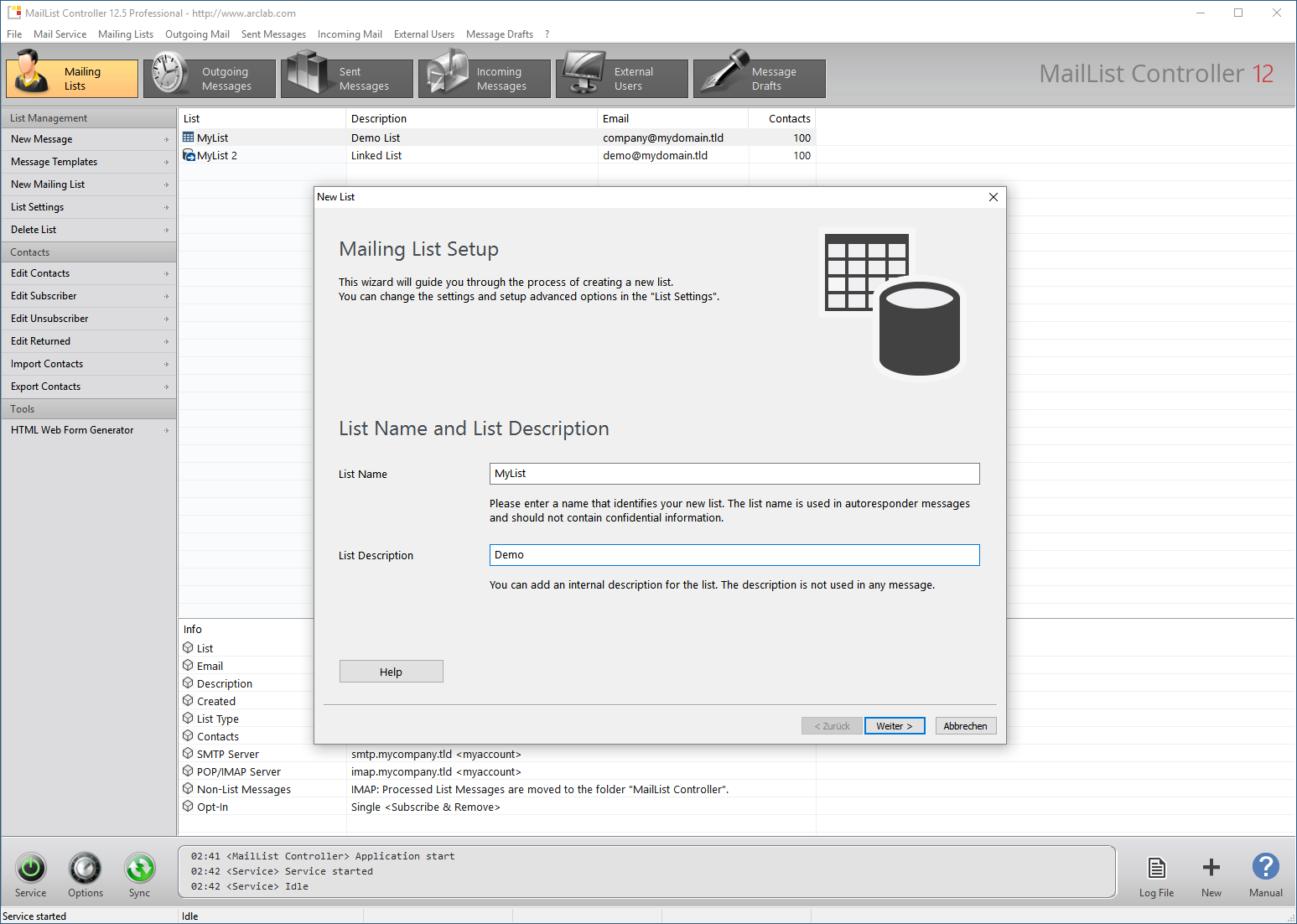Open the Mail Service menu
This screenshot has height=924, width=1297.
[60, 34]
